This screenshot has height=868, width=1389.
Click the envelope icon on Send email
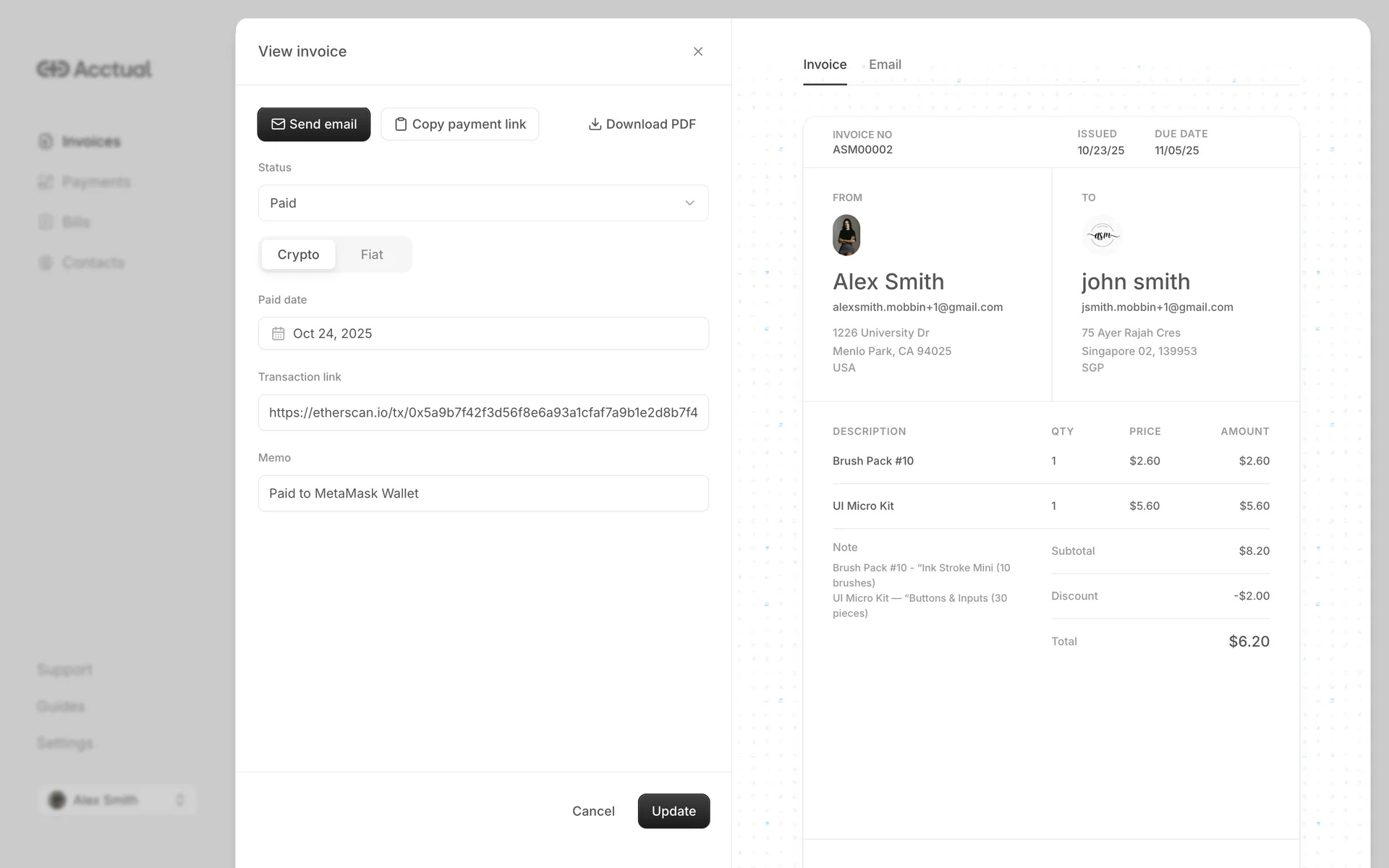point(278,124)
